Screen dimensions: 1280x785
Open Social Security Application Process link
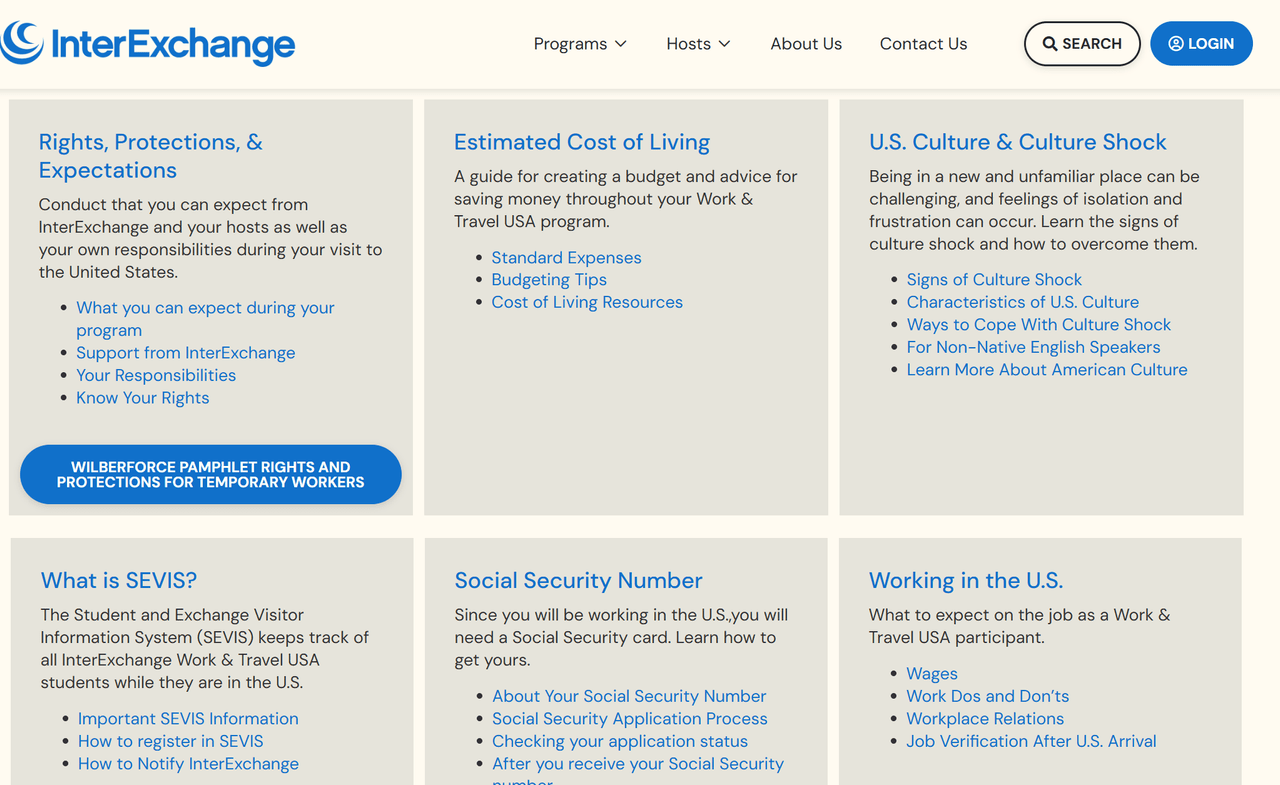coord(630,719)
